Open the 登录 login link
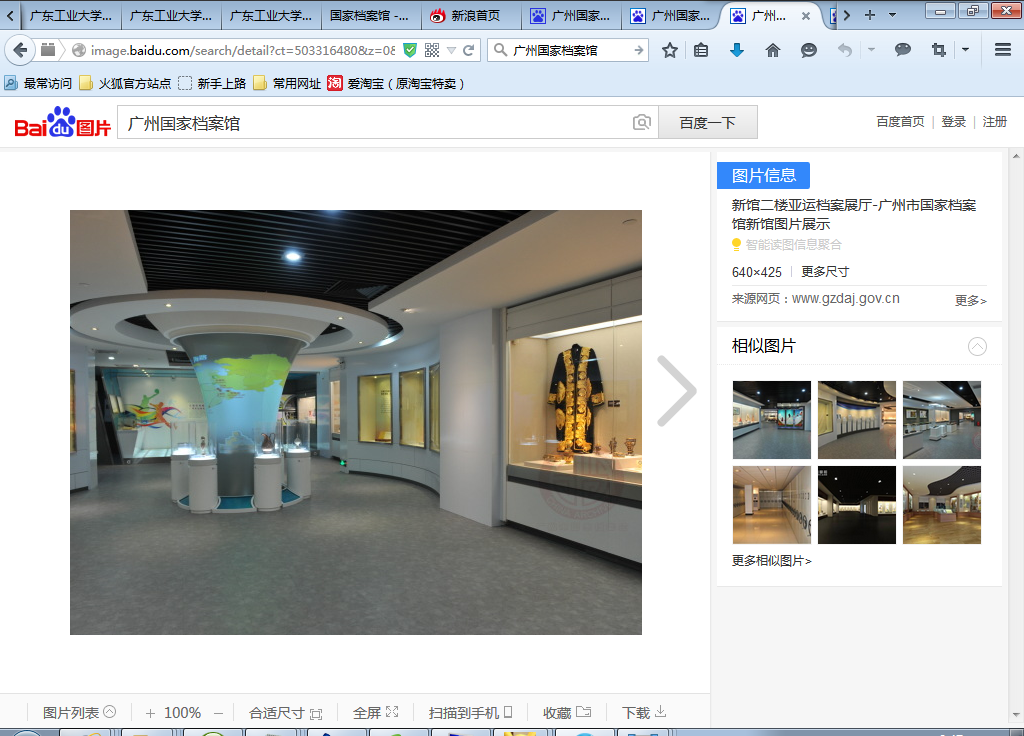The image size is (1024, 736). tap(953, 122)
